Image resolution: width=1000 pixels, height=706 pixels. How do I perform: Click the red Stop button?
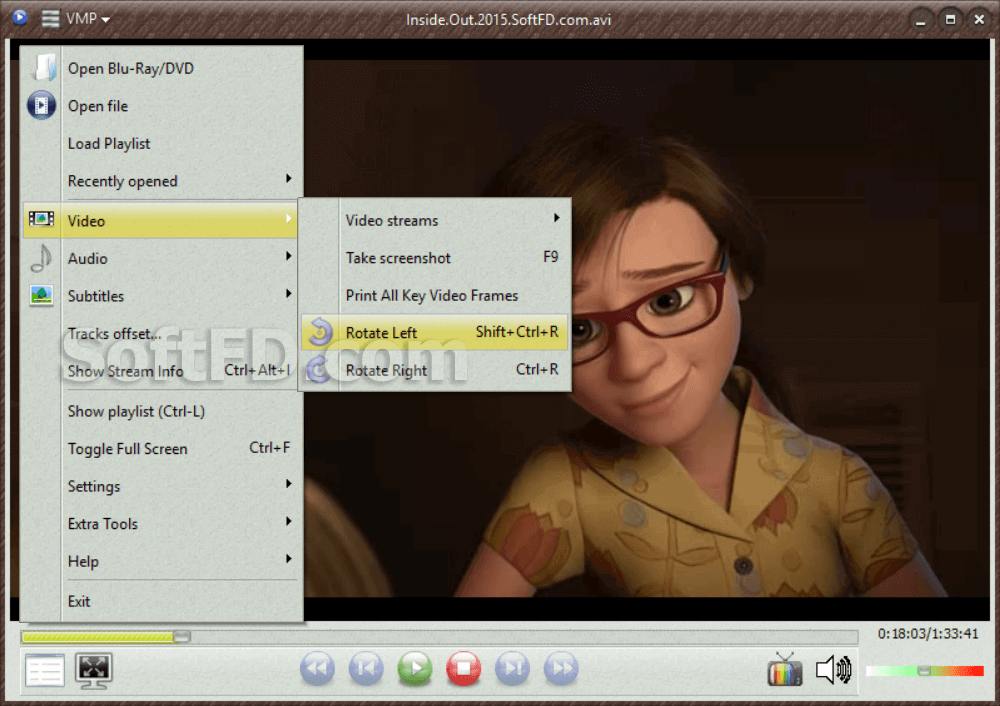464,668
